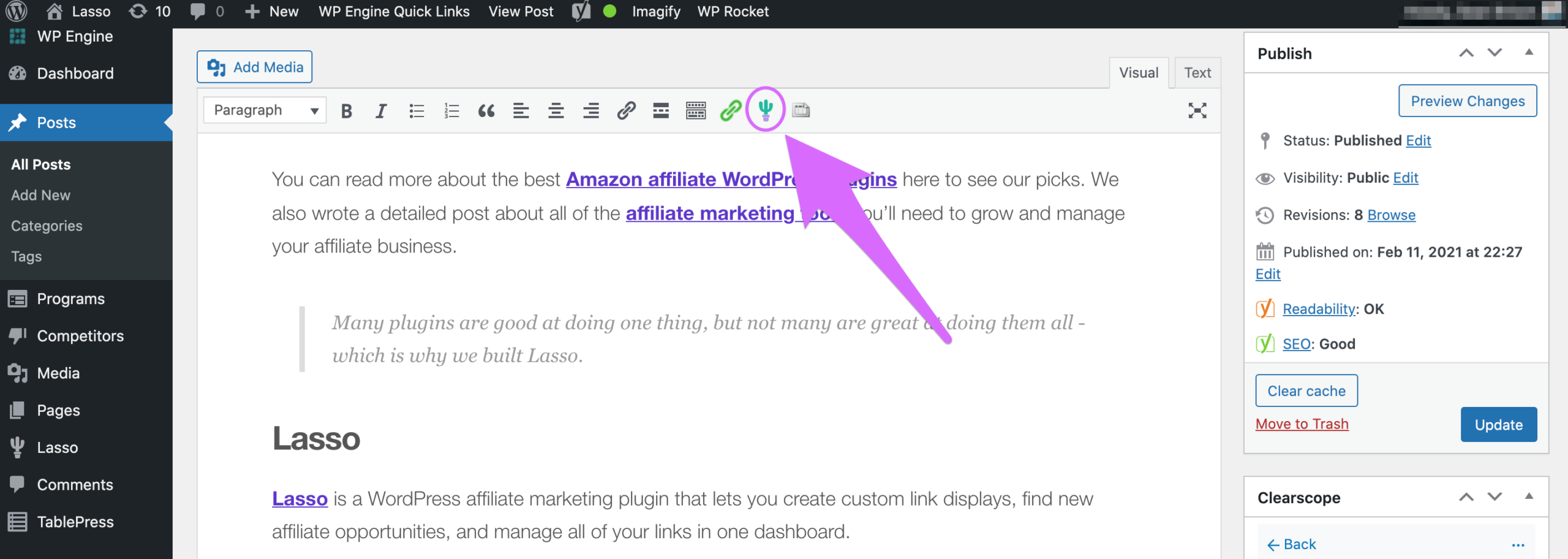Click the Update button
The height and width of the screenshot is (559, 1568).
tap(1499, 425)
